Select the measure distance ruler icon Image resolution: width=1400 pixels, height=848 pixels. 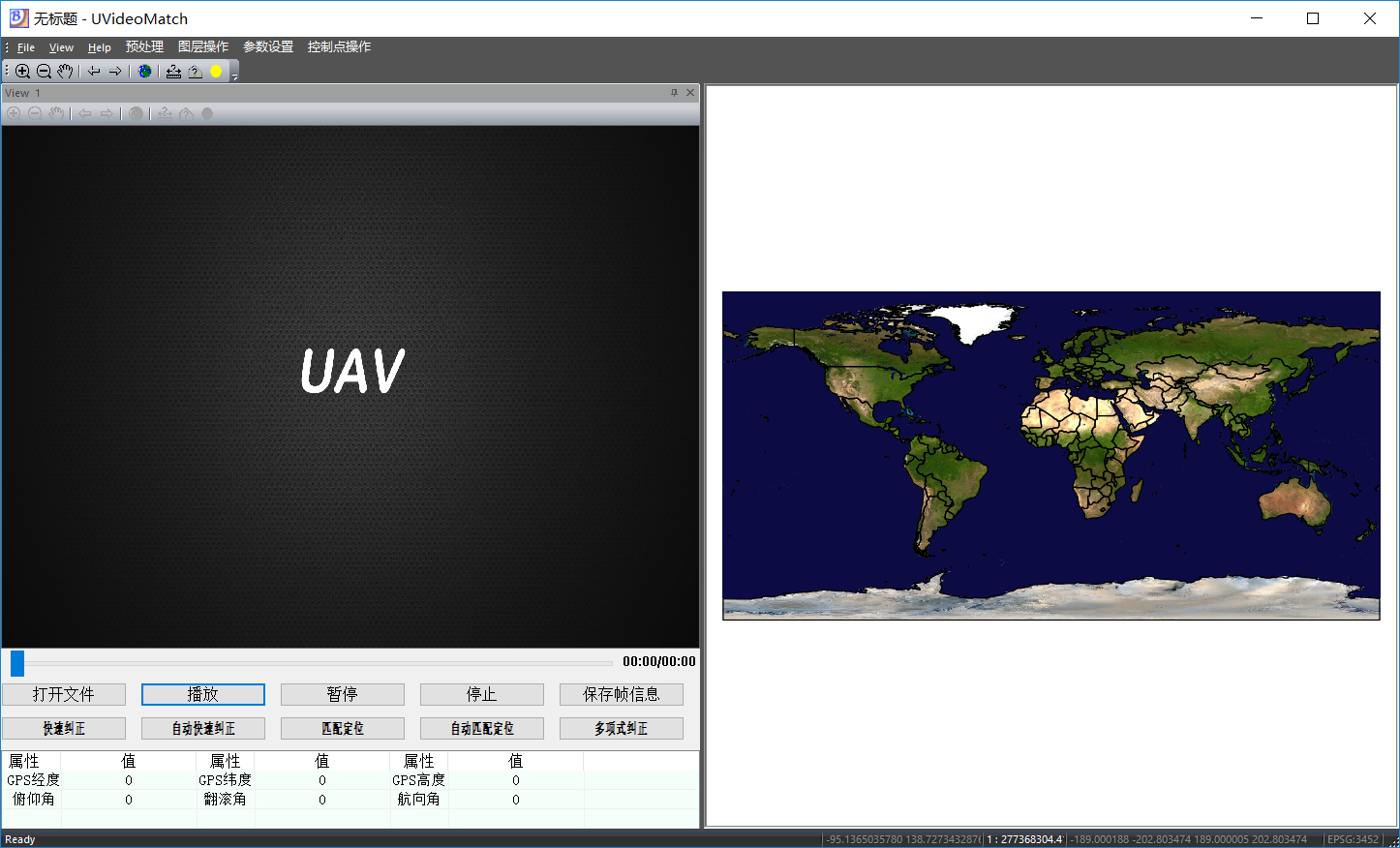click(173, 71)
